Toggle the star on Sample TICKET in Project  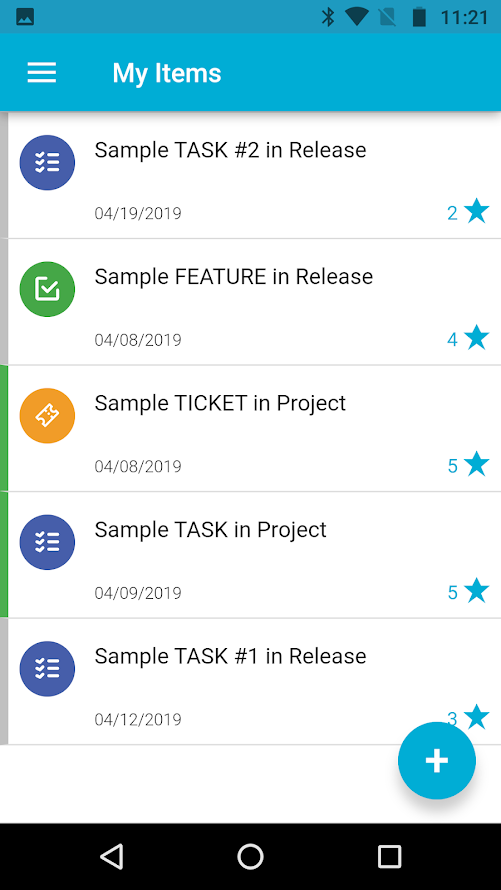pyautogui.click(x=477, y=465)
